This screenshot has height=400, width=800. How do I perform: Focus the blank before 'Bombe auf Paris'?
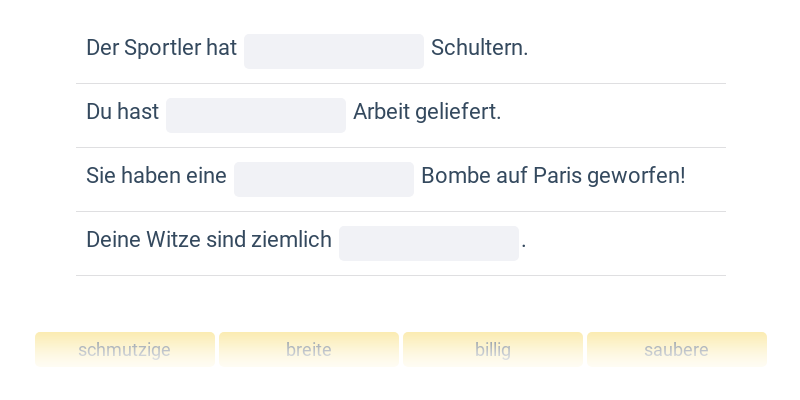pyautogui.click(x=324, y=180)
